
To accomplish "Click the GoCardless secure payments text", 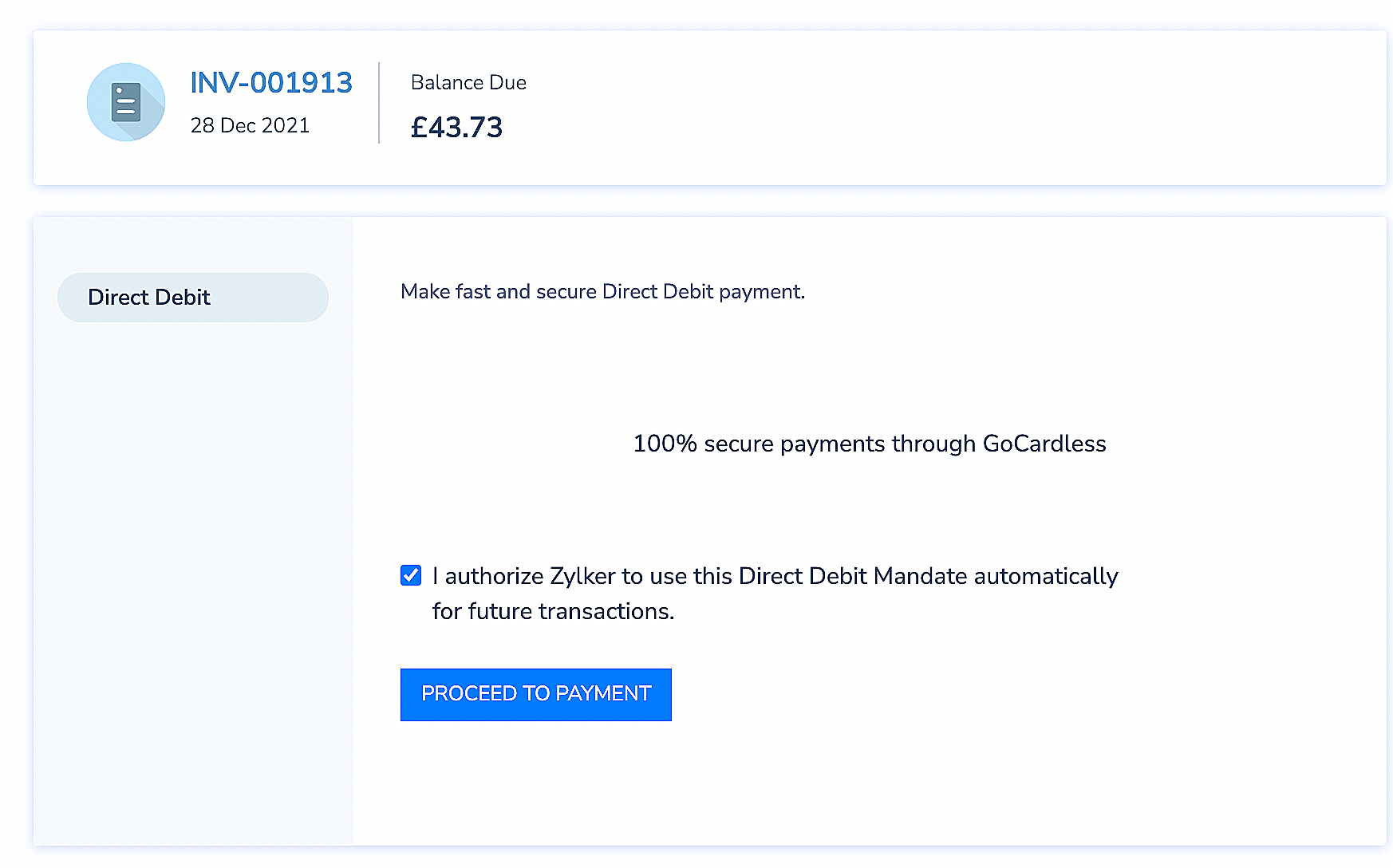I will (869, 444).
